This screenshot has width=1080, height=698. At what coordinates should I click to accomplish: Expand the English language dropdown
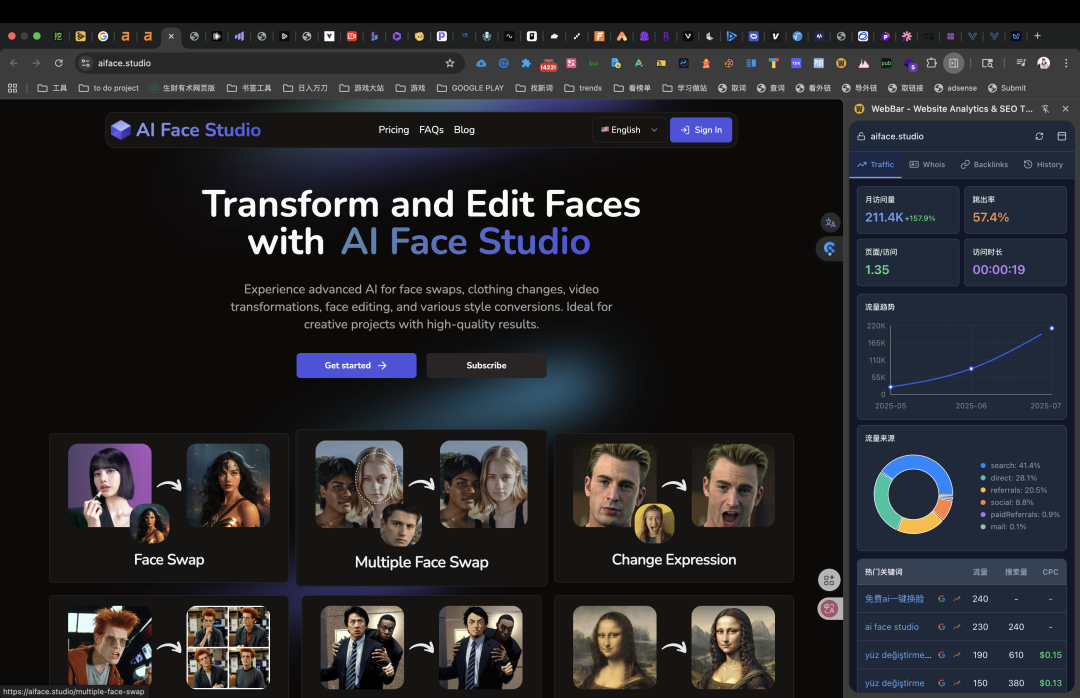tap(630, 130)
